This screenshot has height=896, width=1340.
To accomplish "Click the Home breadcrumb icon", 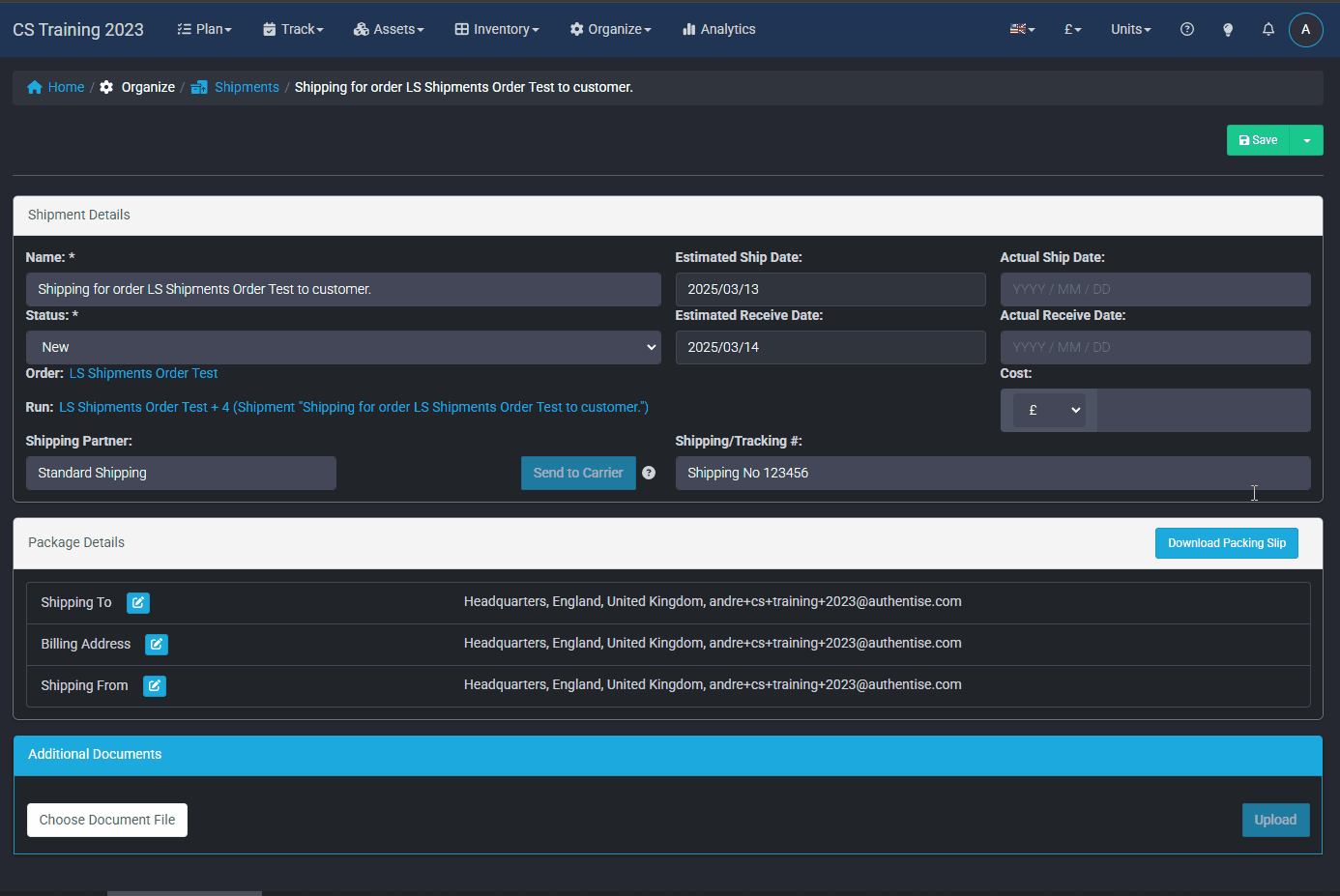I will (35, 88).
